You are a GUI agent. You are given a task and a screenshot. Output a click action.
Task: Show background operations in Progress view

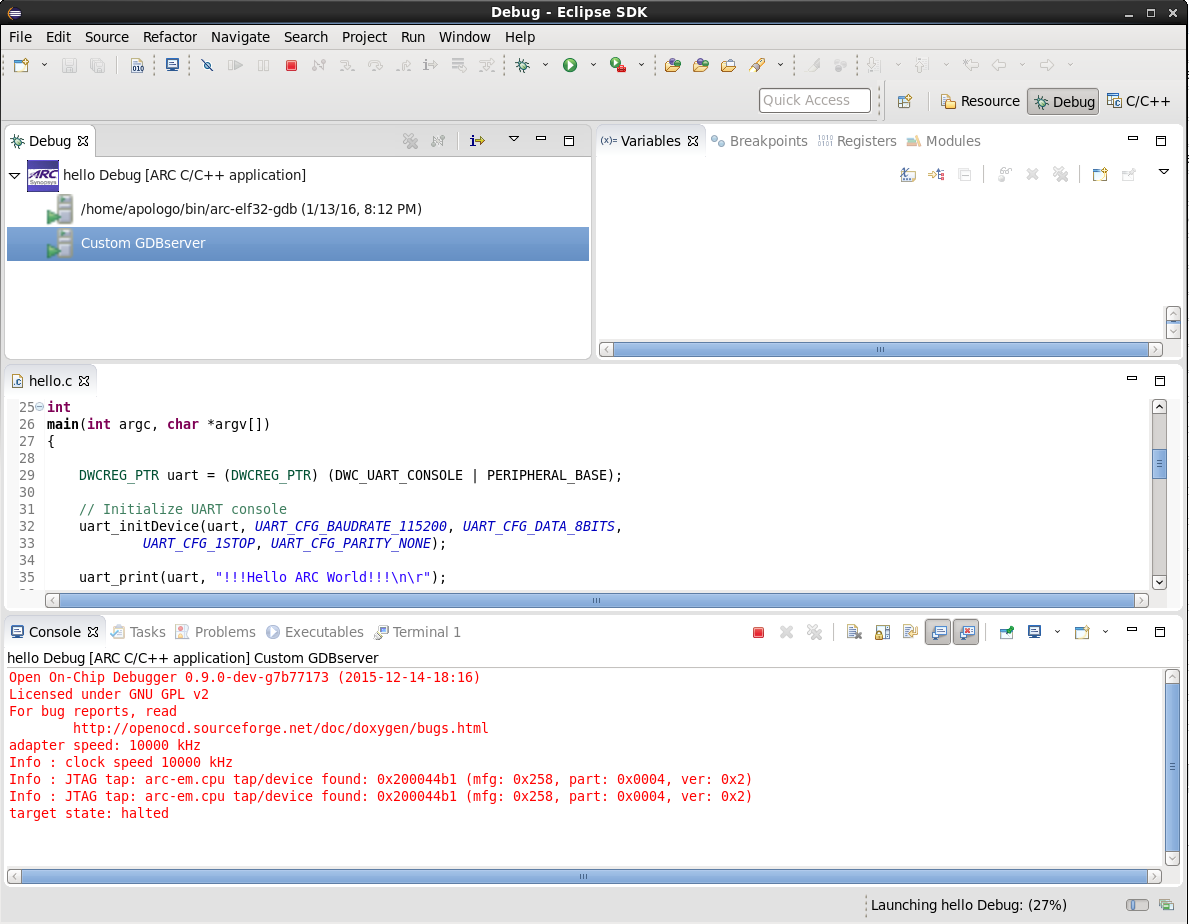click(x=1166, y=905)
